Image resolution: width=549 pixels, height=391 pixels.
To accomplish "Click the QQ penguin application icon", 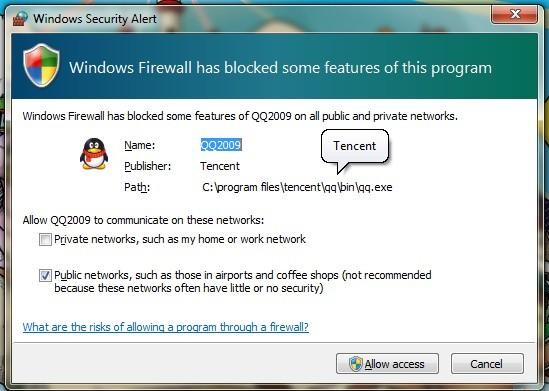I will click(x=94, y=154).
